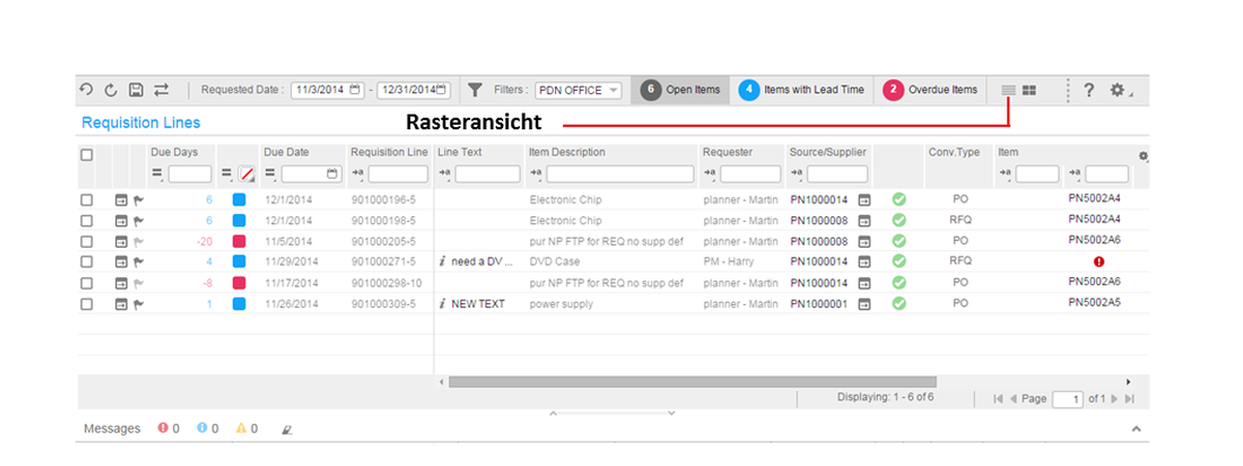1243x466 pixels.
Task: Select the Overdue Items tab
Action: click(931, 90)
